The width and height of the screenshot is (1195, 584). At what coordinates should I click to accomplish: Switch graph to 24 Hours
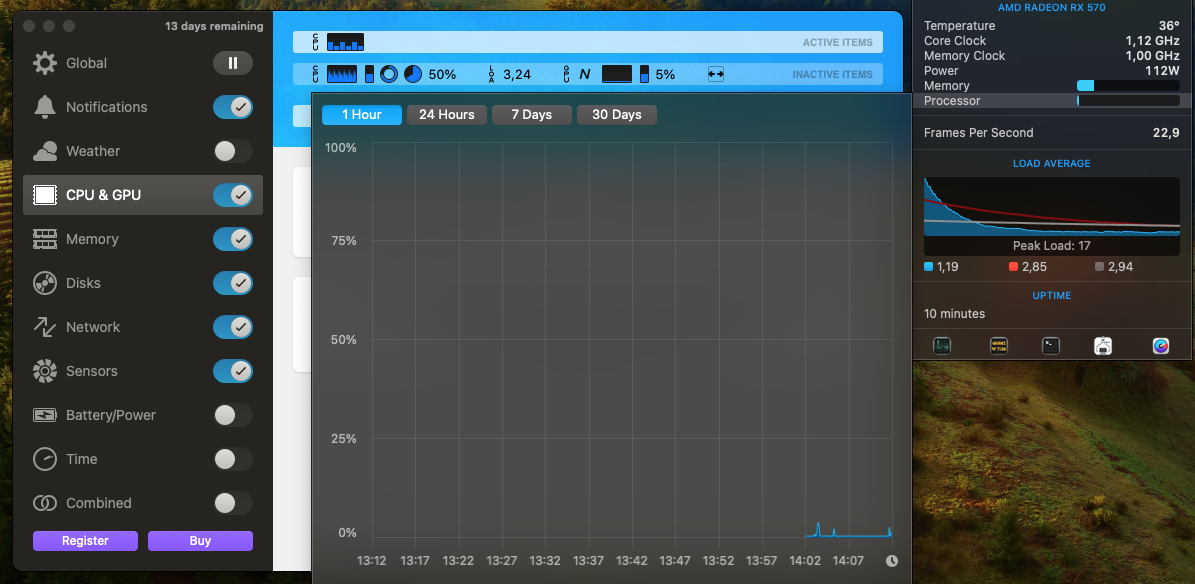pyautogui.click(x=446, y=115)
